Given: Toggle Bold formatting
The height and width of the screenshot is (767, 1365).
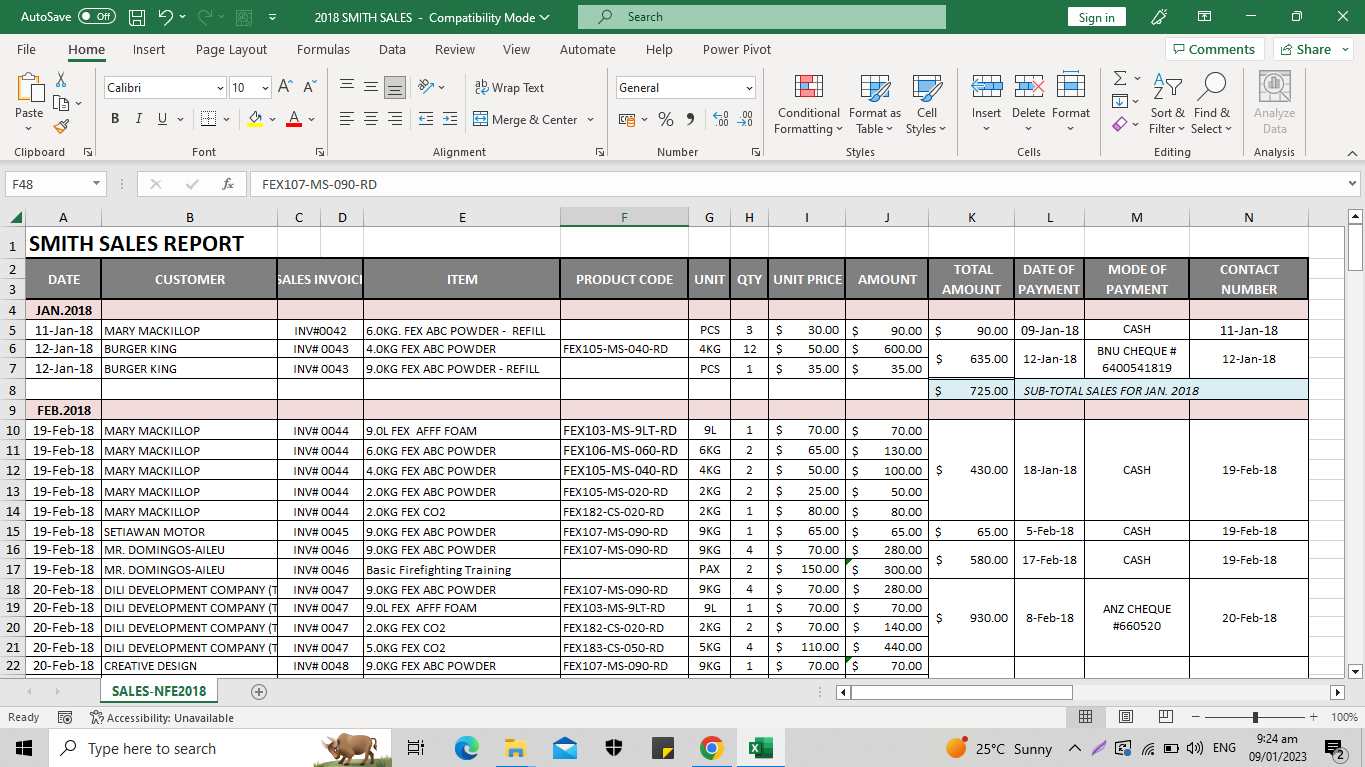Looking at the screenshot, I should (115, 119).
